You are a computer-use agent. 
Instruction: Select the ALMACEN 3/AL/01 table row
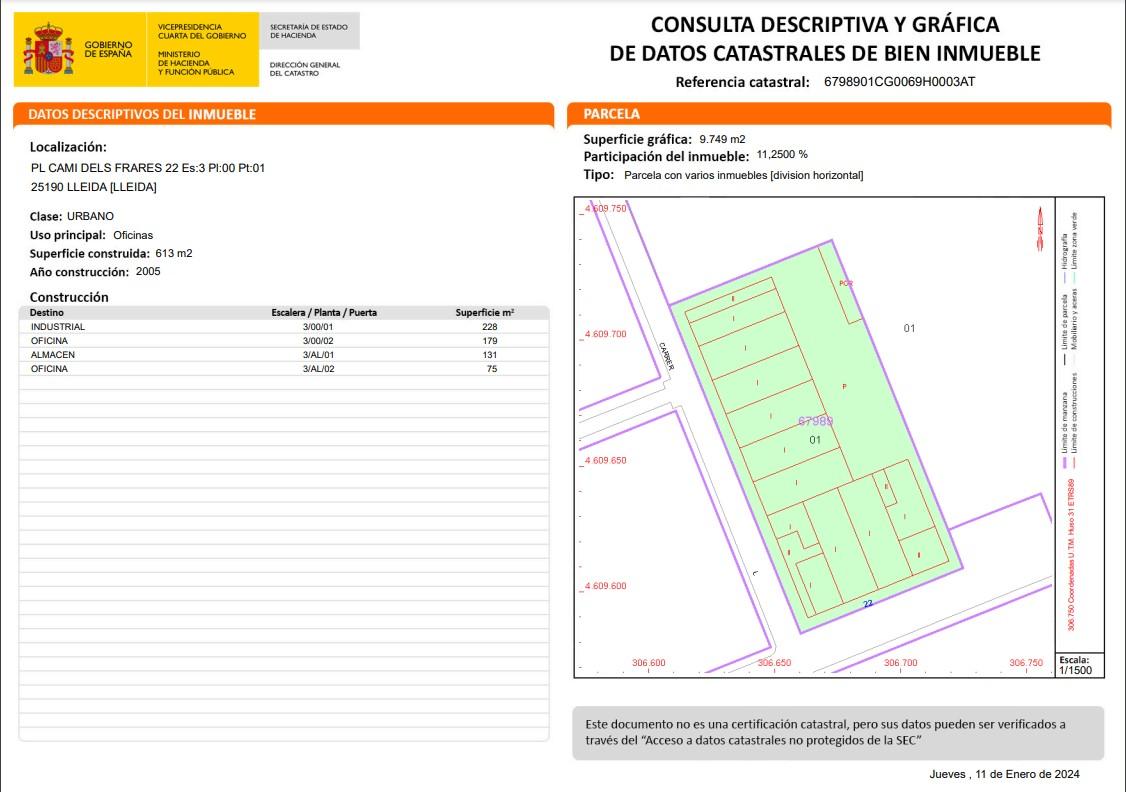[x=283, y=355]
